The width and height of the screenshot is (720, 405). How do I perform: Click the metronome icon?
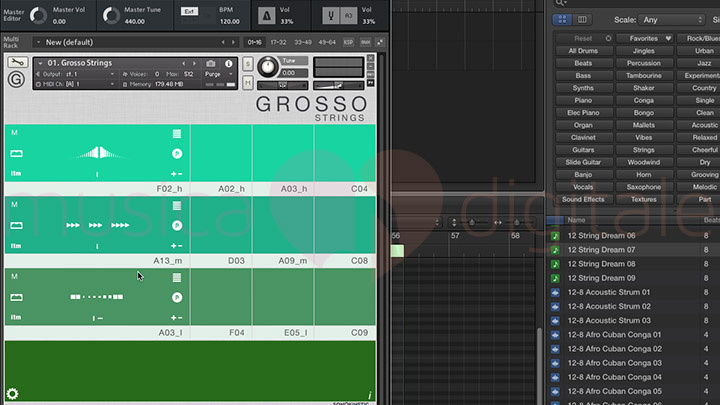(265, 14)
